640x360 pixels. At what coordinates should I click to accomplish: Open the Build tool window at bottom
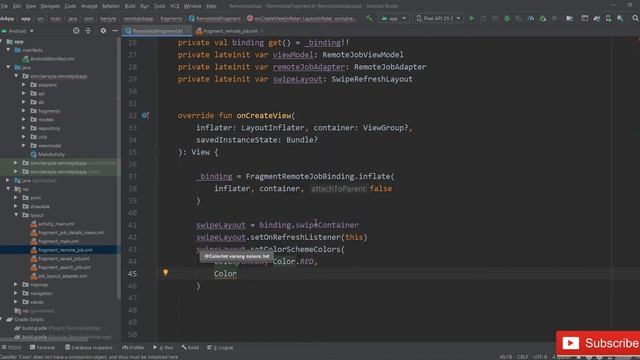coord(190,347)
